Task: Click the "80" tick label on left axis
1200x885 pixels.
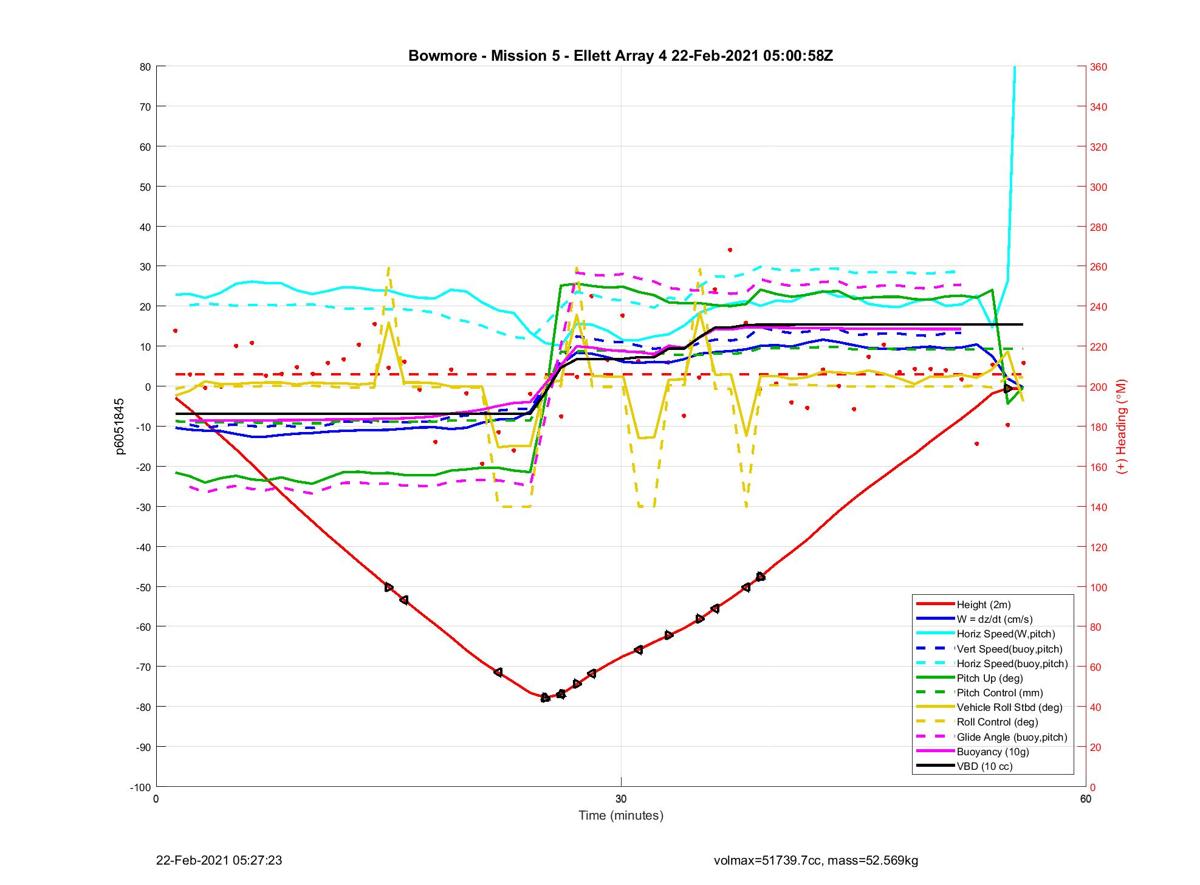Action: point(144,67)
